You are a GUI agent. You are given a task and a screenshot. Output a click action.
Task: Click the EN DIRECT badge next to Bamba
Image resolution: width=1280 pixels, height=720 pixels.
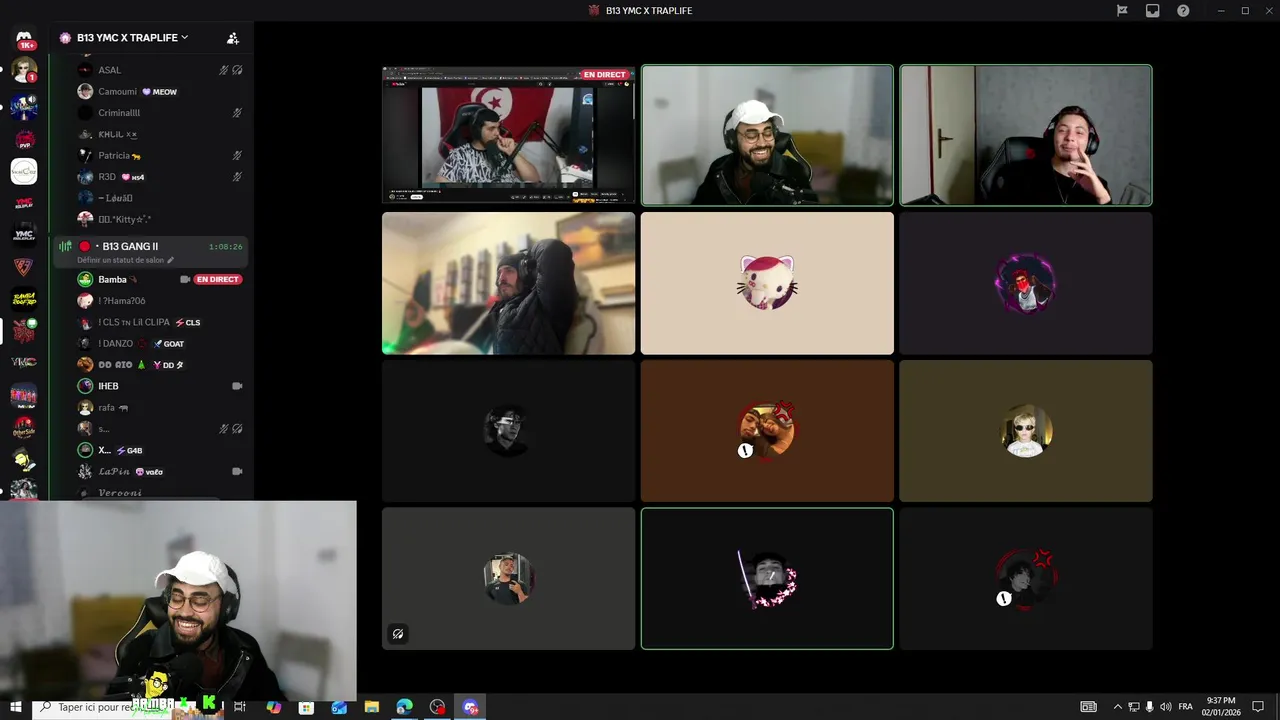[217, 279]
